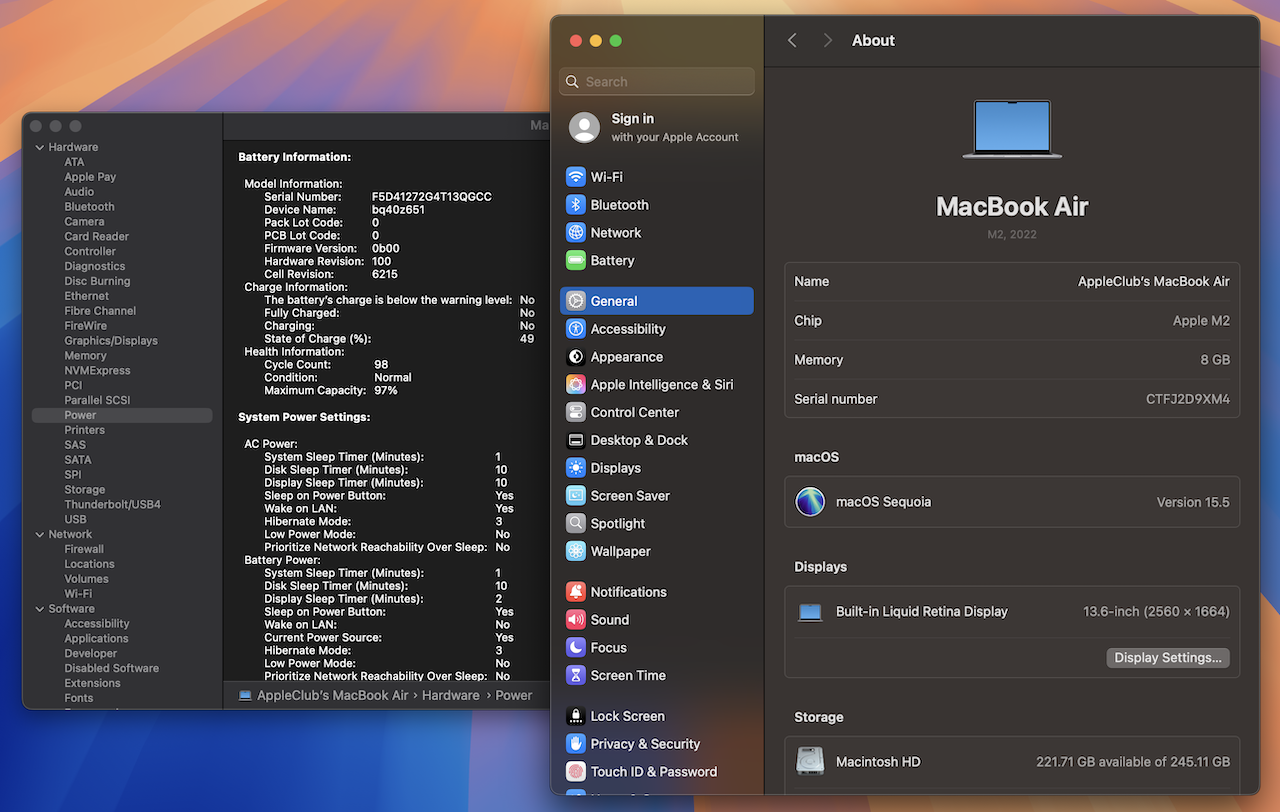Click the Built-in Liquid Retina Display icon
The image size is (1280, 812).
point(810,612)
